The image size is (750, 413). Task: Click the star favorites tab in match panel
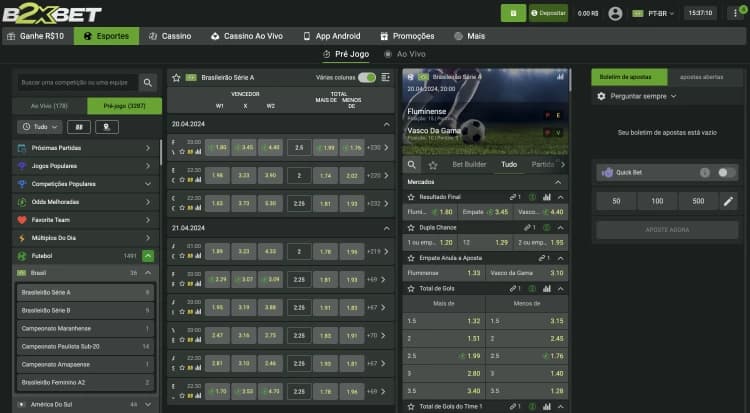433,165
